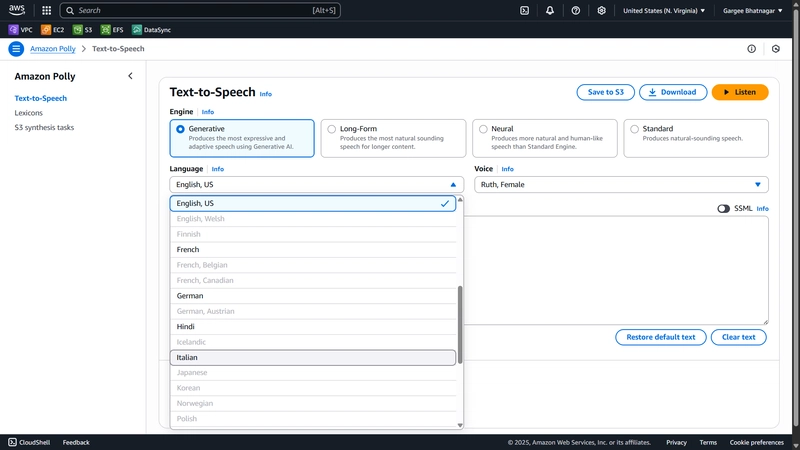Viewport: 800px width, 450px height.
Task: Toggle the navigation hamburger menu
Action: click(16, 49)
